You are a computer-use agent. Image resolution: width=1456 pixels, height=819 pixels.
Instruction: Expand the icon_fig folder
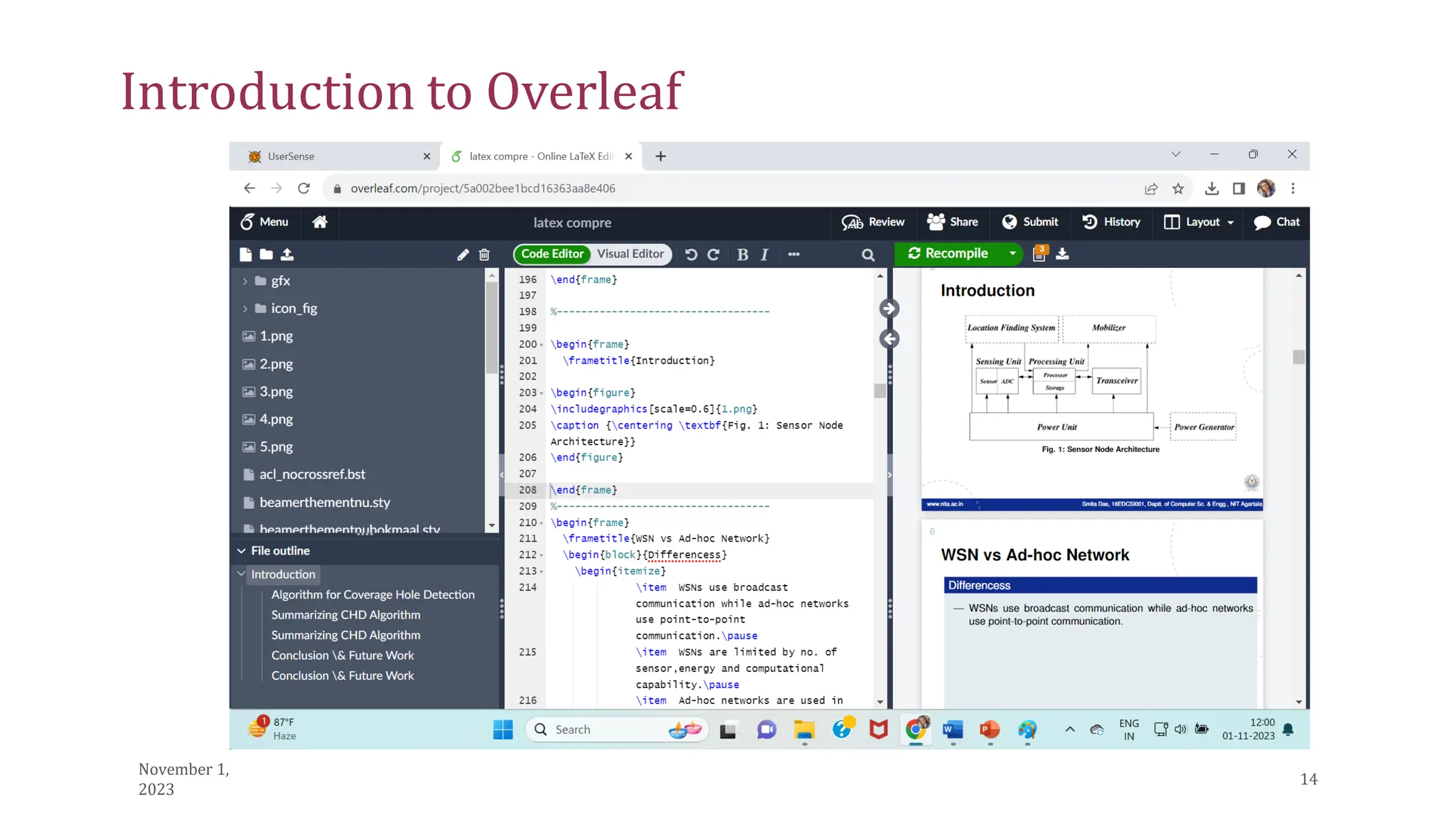point(245,309)
